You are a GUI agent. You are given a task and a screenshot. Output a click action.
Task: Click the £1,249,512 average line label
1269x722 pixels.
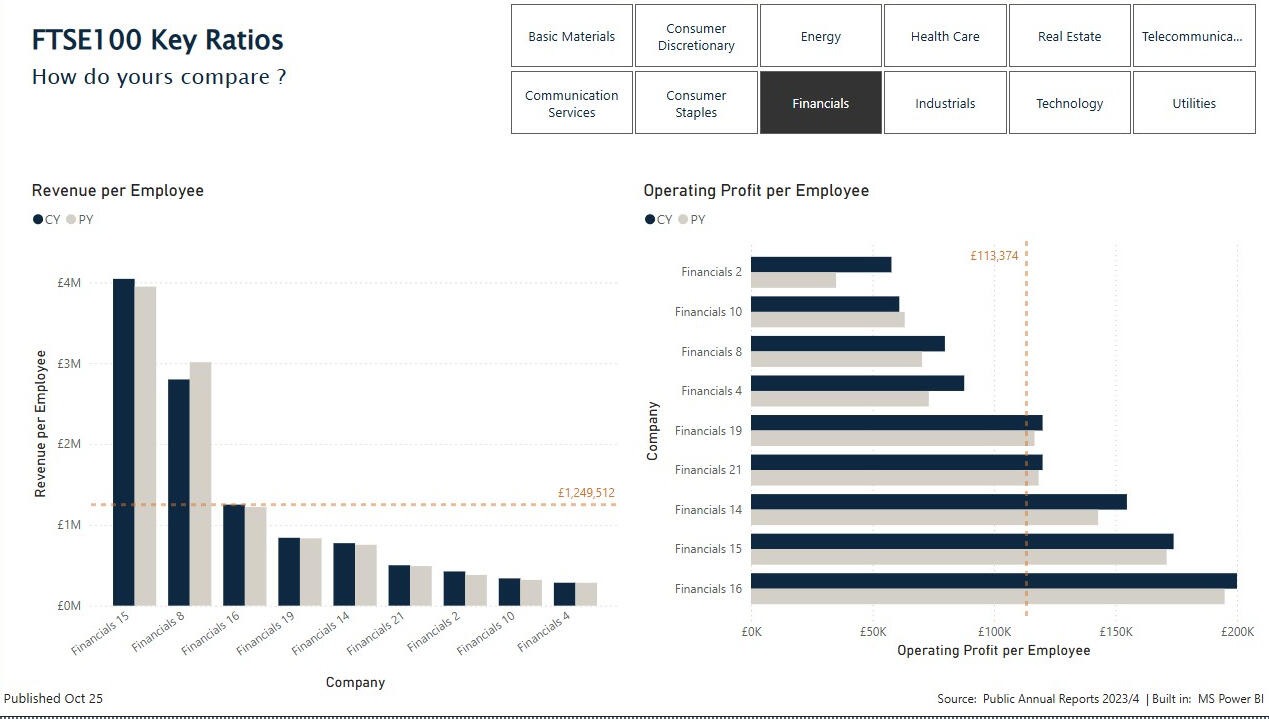point(587,492)
